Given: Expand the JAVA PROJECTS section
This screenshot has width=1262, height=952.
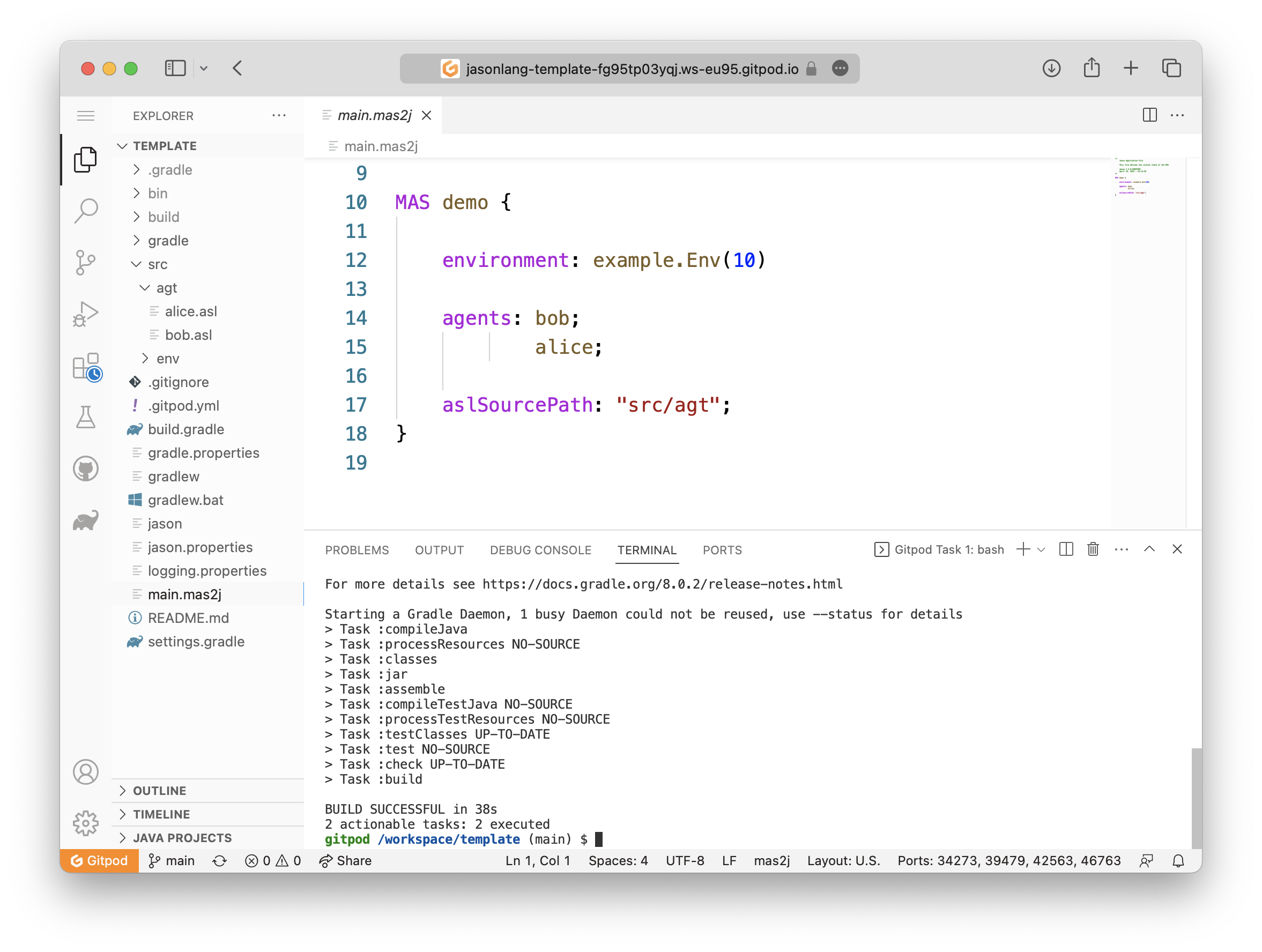Looking at the screenshot, I should pos(207,838).
